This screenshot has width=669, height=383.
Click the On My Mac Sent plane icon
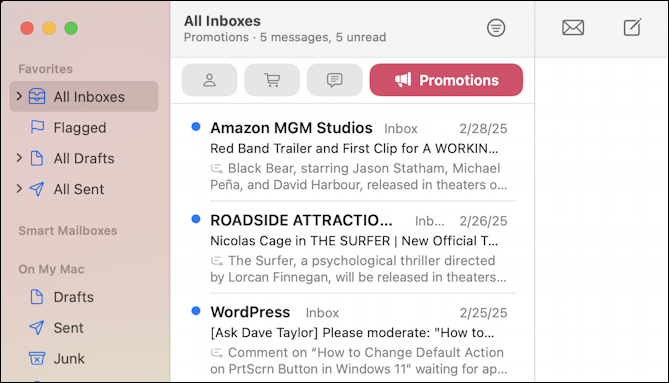(37, 327)
